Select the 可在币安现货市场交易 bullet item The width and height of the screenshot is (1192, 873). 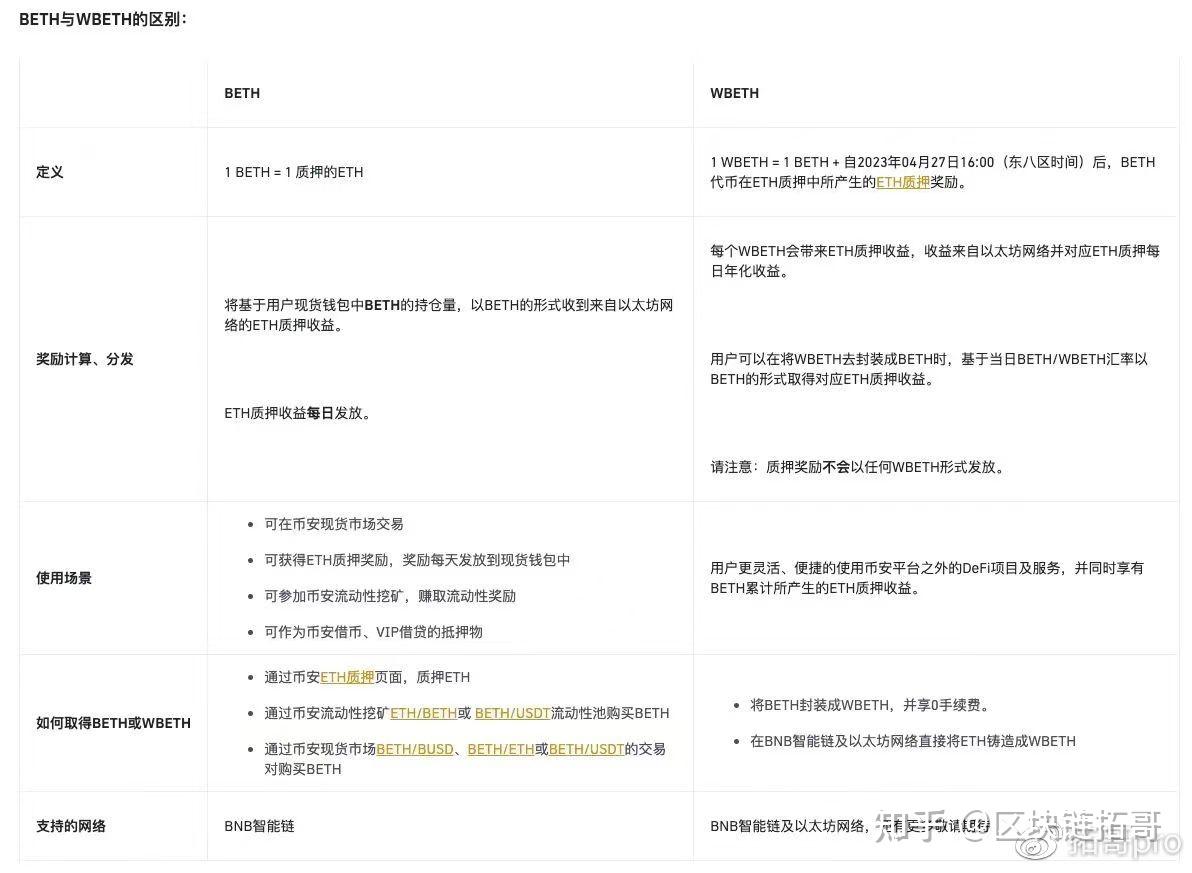click(x=333, y=523)
